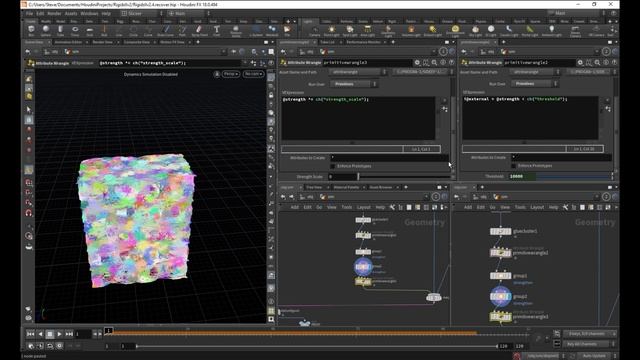Select the Spray Paint shelf tool
This screenshot has width=640, height=360.
click(x=199, y=30)
